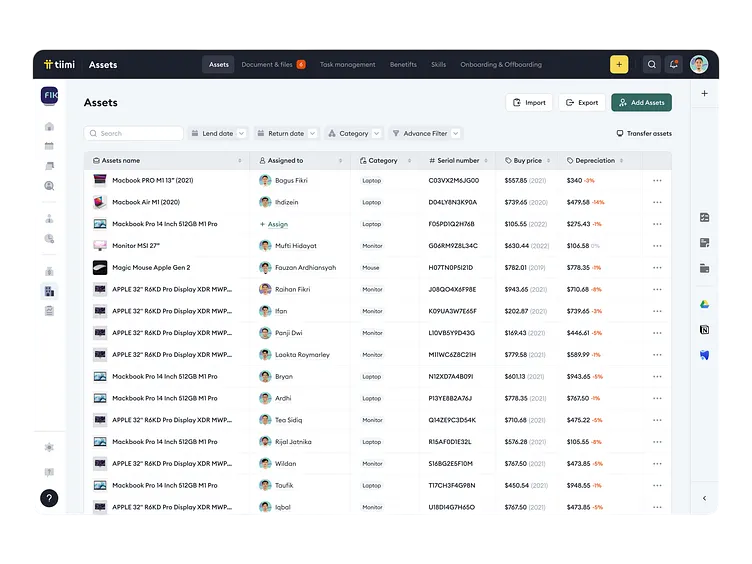Open the calendar icon in left sidebar
The height and width of the screenshot is (564, 752).
(x=49, y=146)
